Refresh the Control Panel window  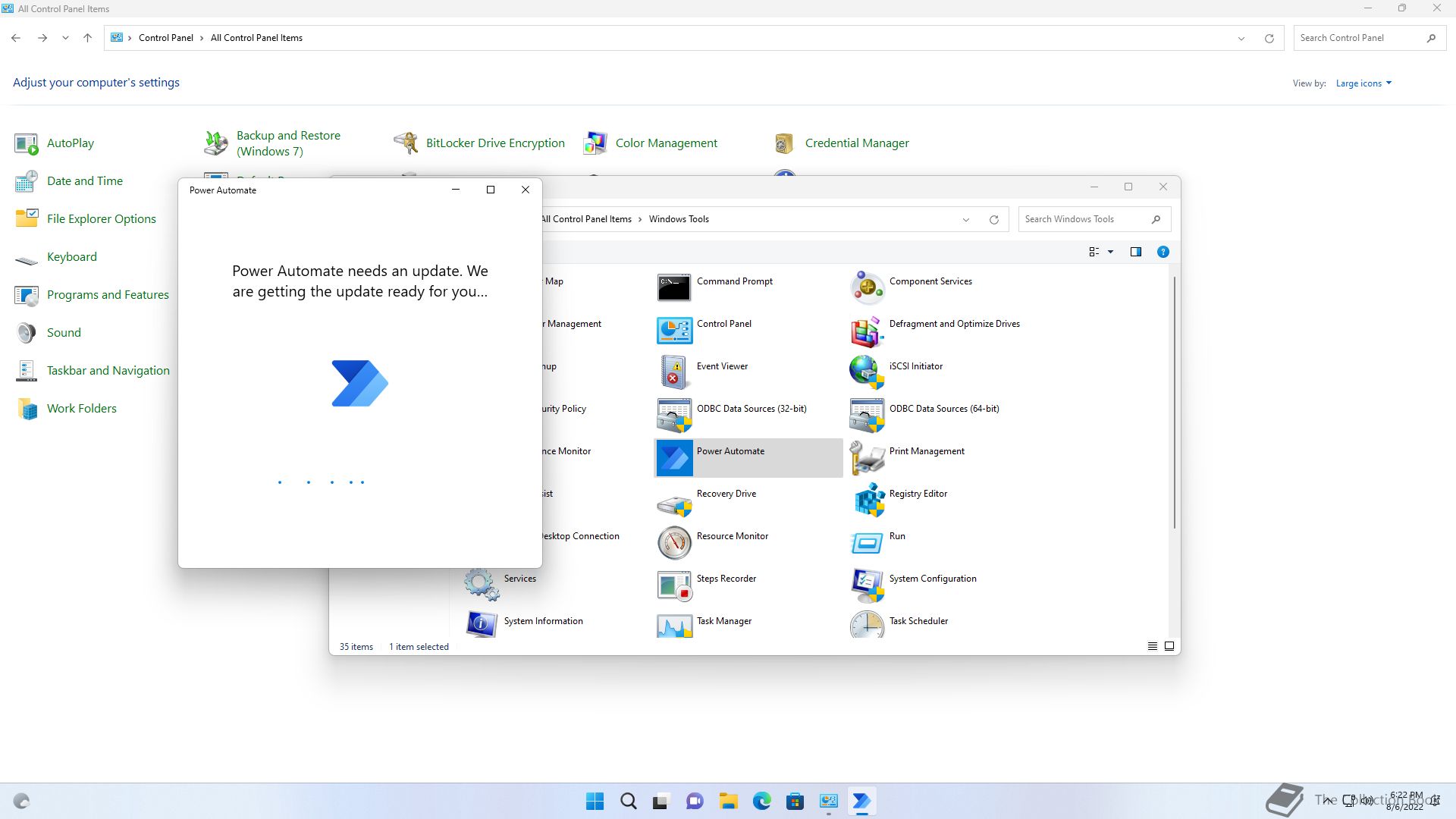pos(1269,38)
